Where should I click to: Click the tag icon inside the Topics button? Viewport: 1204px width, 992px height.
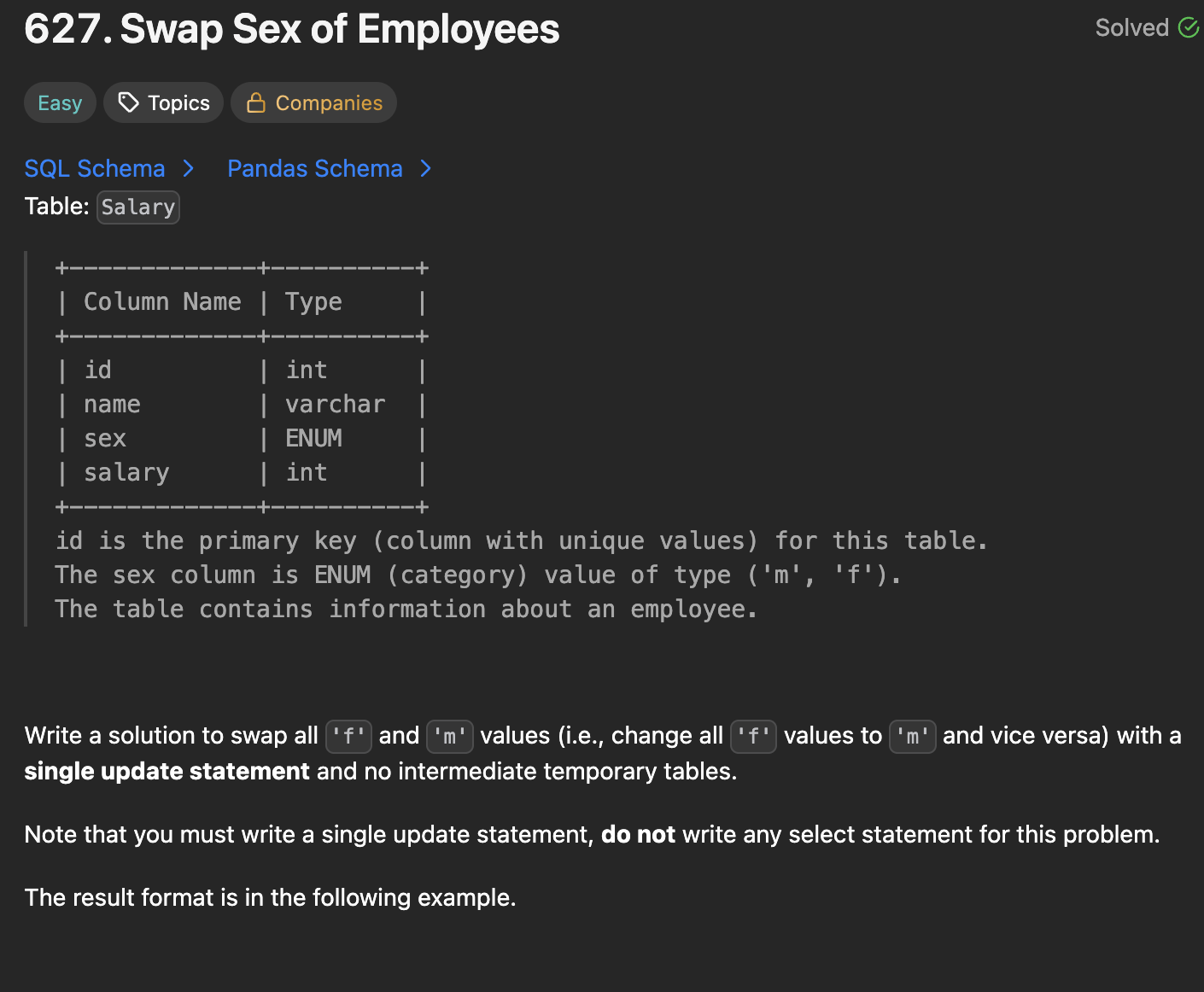pyautogui.click(x=128, y=102)
